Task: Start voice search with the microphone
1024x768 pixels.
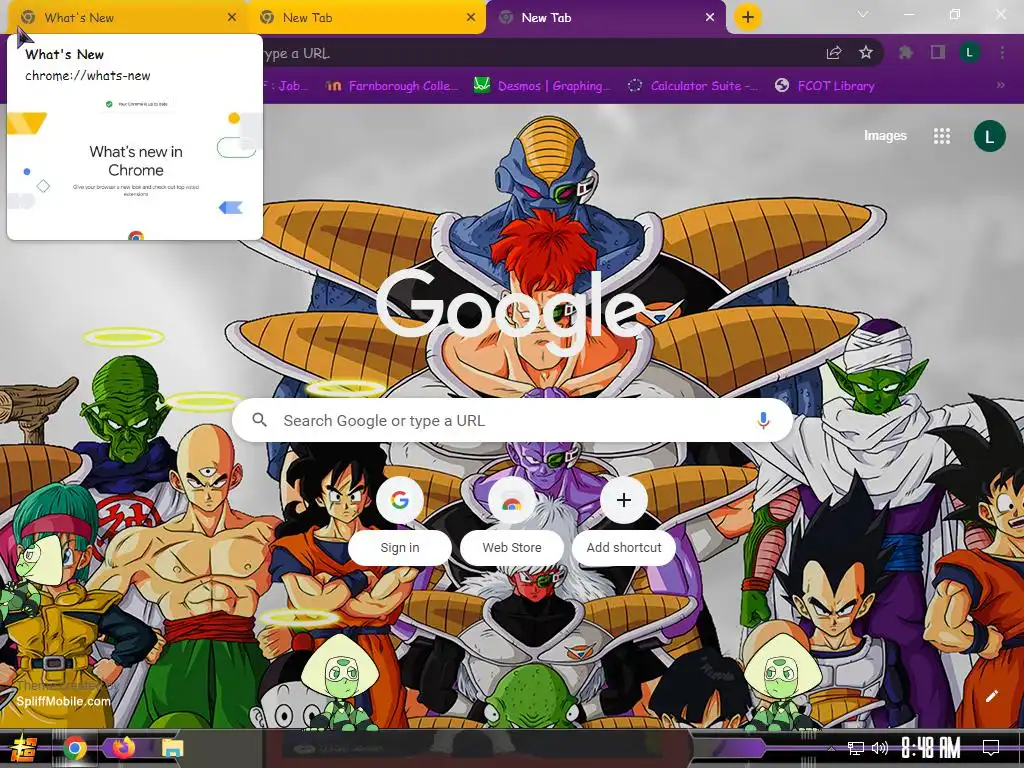Action: tap(763, 421)
